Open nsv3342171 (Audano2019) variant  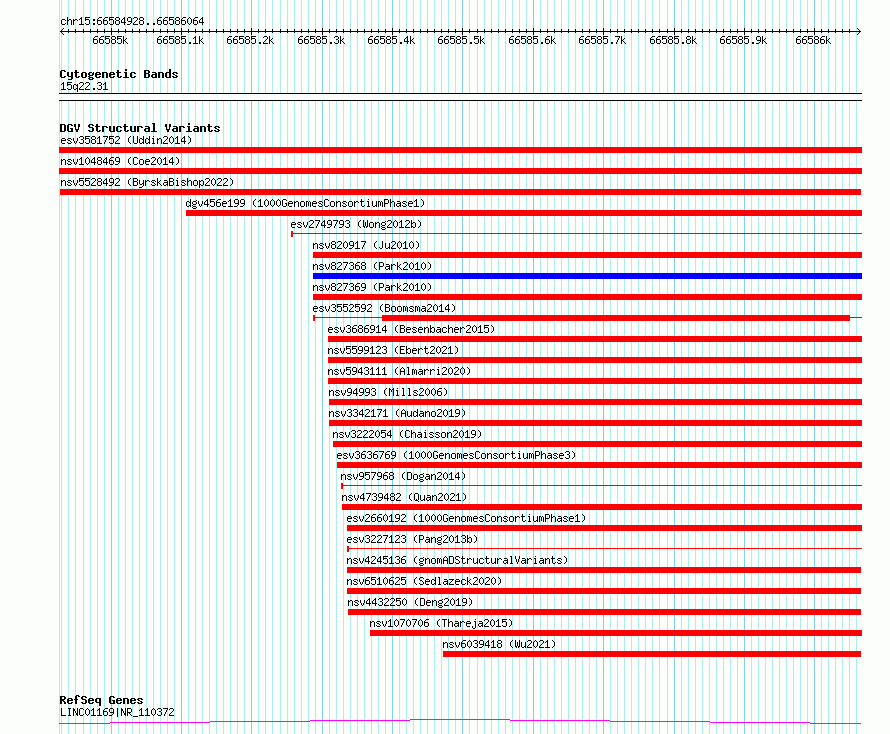pyautogui.click(x=397, y=413)
